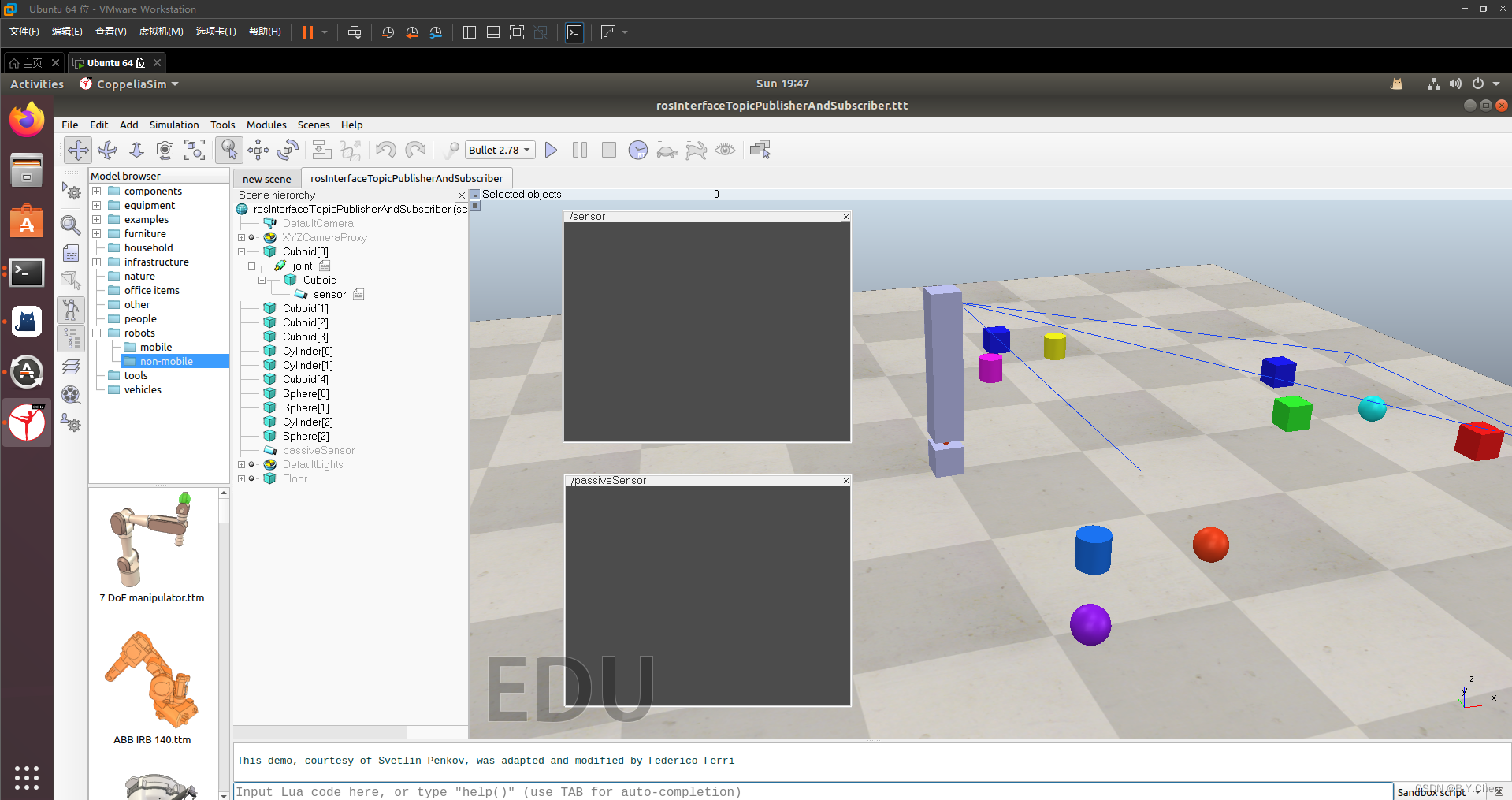This screenshot has width=1512, height=800.
Task: Select the camera pan tool
Action: click(78, 150)
